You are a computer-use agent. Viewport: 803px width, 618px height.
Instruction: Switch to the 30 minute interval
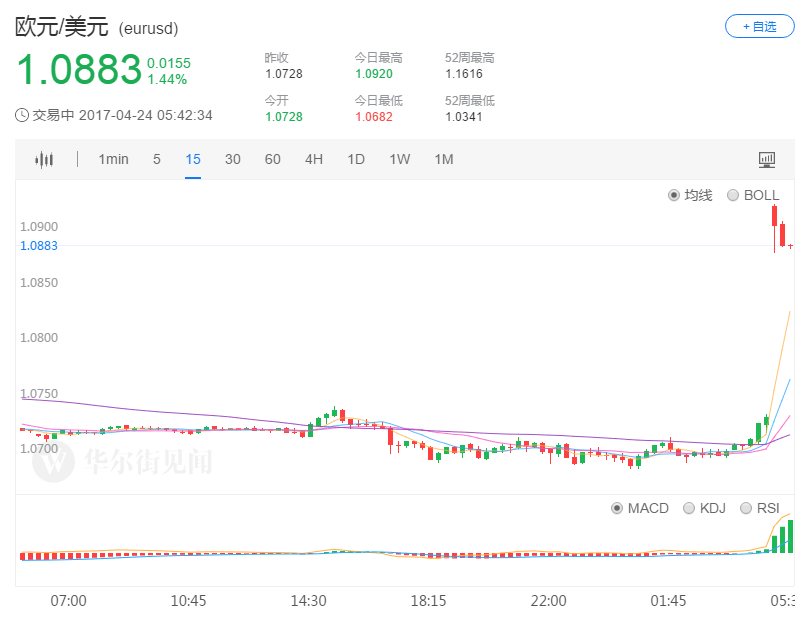[233, 159]
